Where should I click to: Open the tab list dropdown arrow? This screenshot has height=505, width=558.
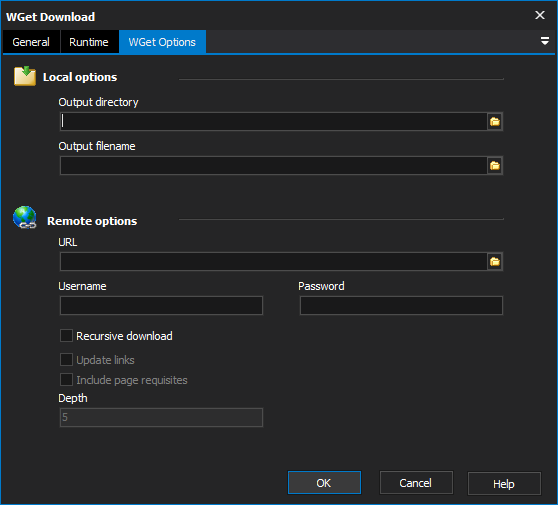pyautogui.click(x=544, y=41)
